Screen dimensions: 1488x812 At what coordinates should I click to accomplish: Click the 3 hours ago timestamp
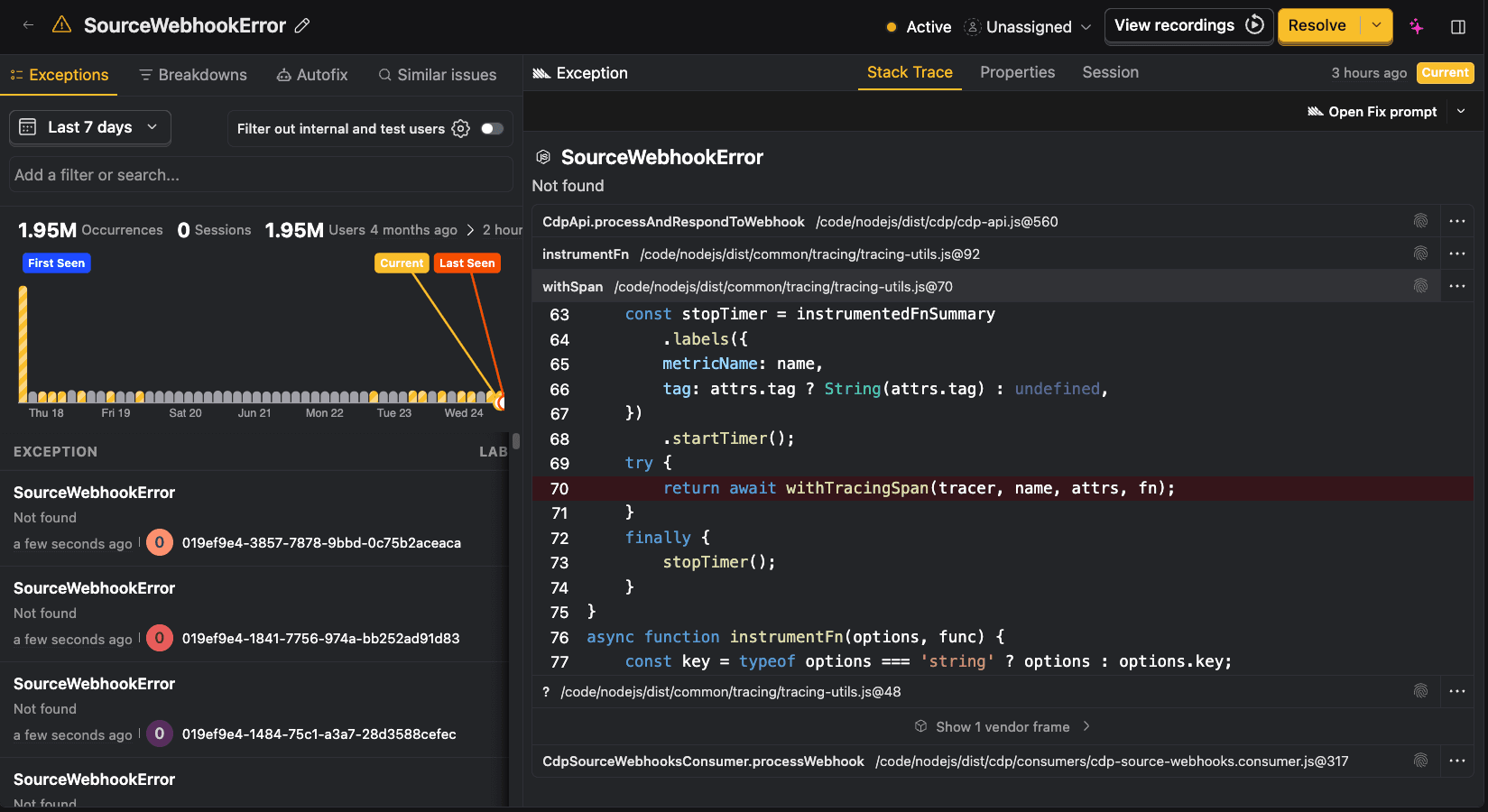[x=1369, y=73]
